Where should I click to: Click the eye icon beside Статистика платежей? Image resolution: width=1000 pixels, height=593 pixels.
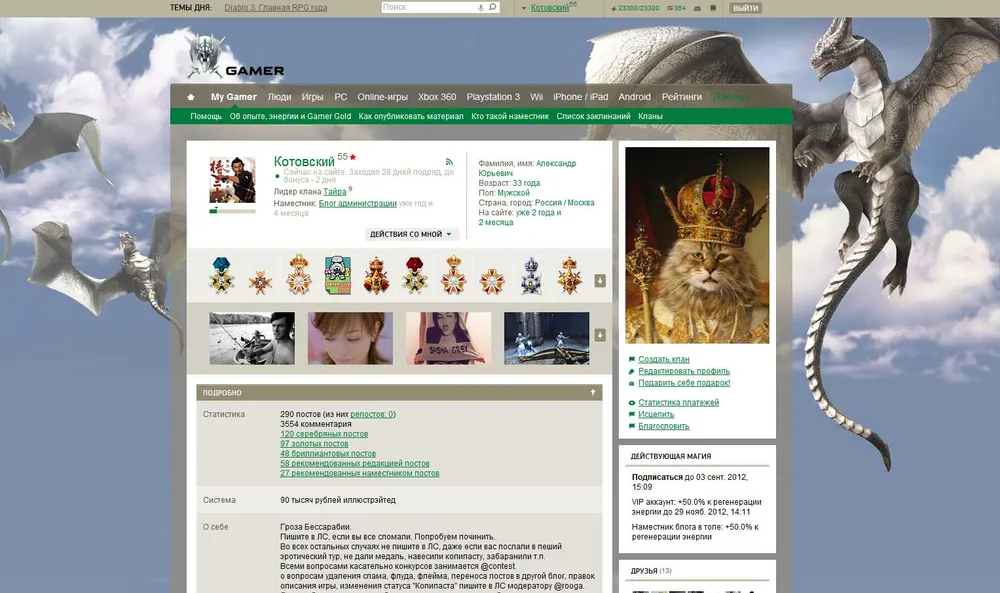[632, 403]
